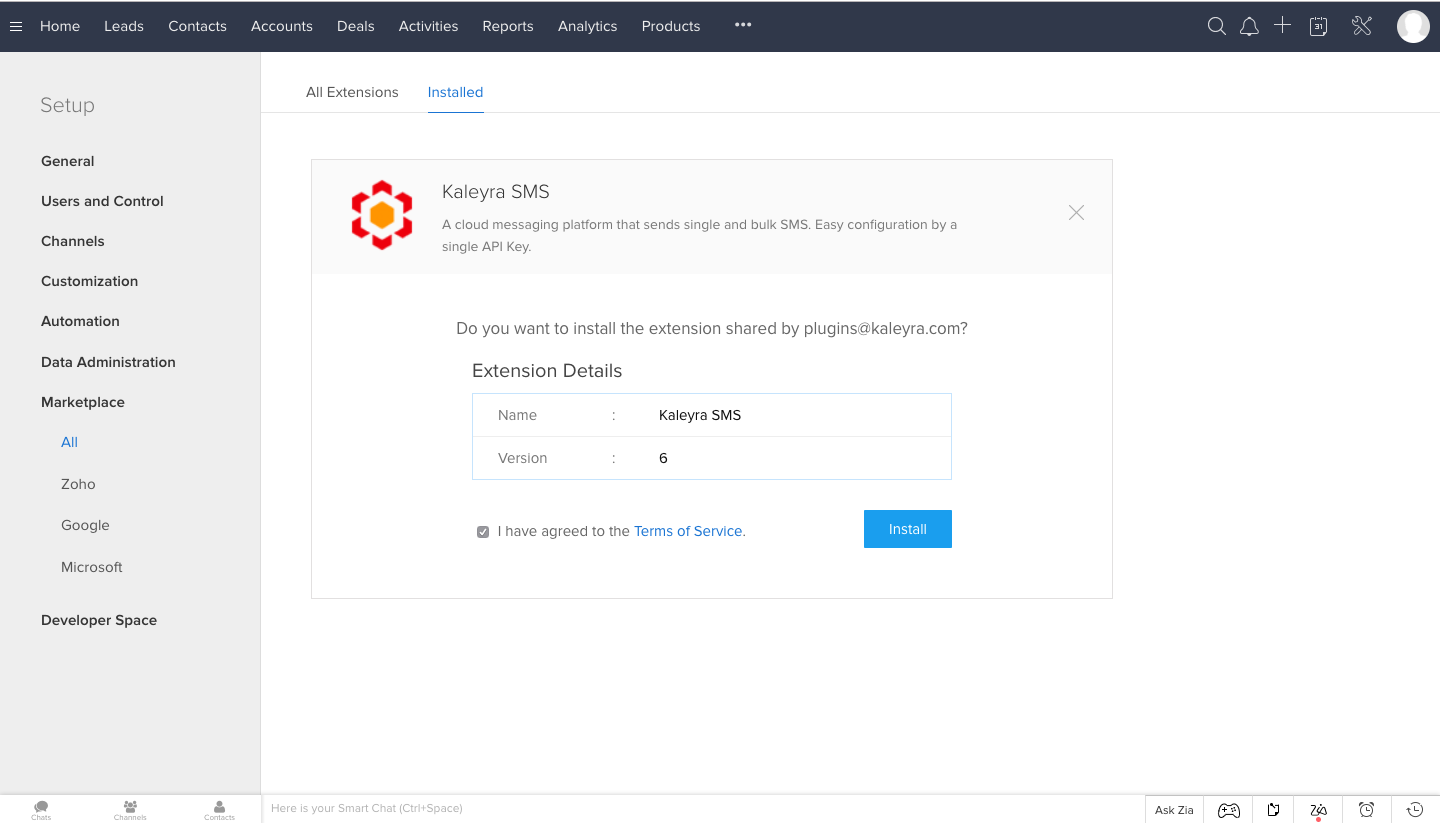This screenshot has width=1440, height=823.
Task: Open the Accounts module
Action: (x=282, y=26)
